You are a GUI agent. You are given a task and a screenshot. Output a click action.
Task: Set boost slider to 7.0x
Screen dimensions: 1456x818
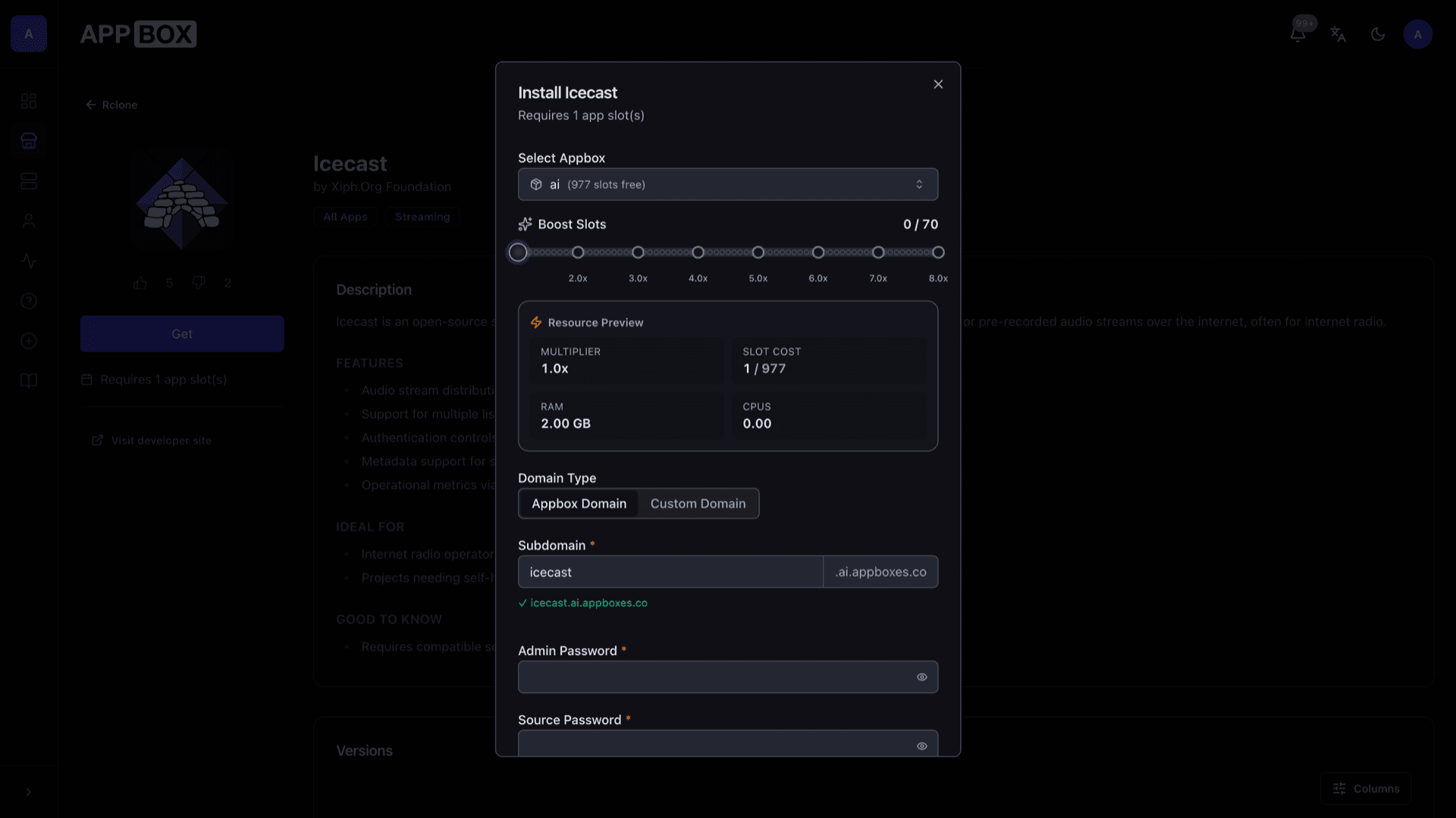click(878, 252)
